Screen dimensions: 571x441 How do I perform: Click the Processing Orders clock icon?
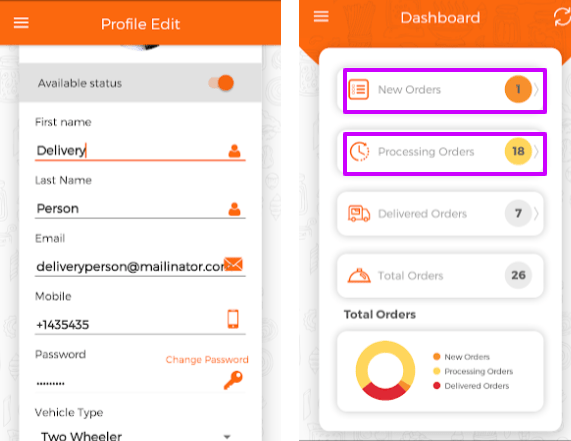click(x=359, y=151)
